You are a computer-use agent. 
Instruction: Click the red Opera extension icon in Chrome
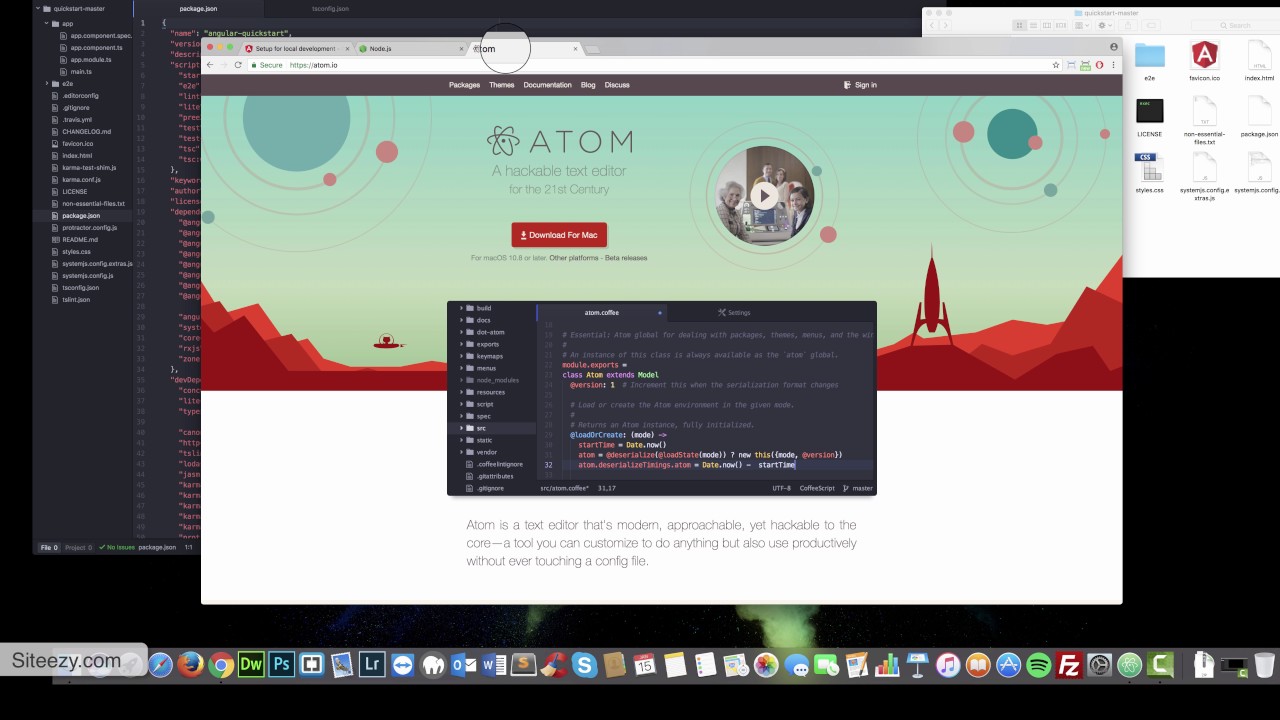[x=1100, y=65]
